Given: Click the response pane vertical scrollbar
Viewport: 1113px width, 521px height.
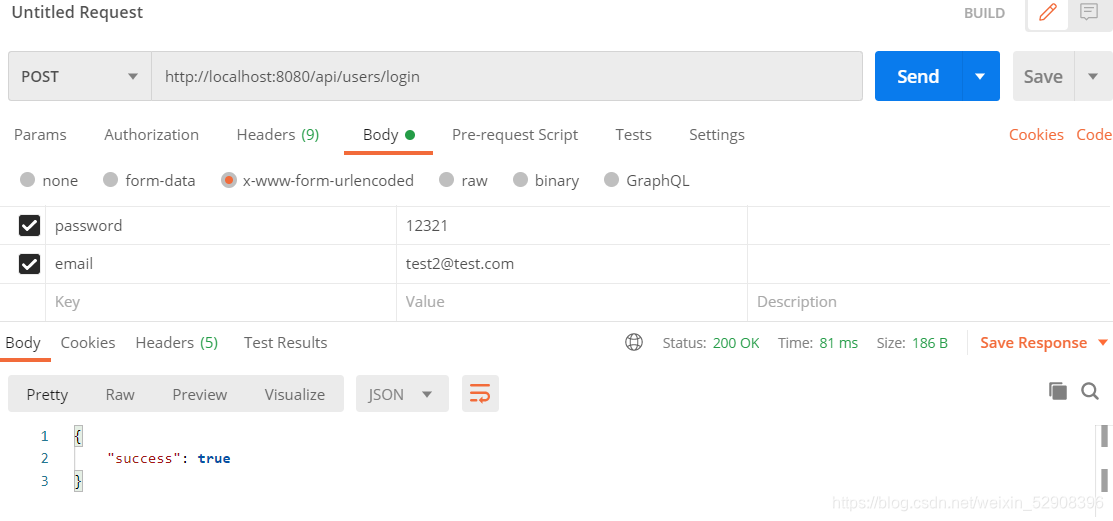Looking at the screenshot, I should pos(1104,458).
